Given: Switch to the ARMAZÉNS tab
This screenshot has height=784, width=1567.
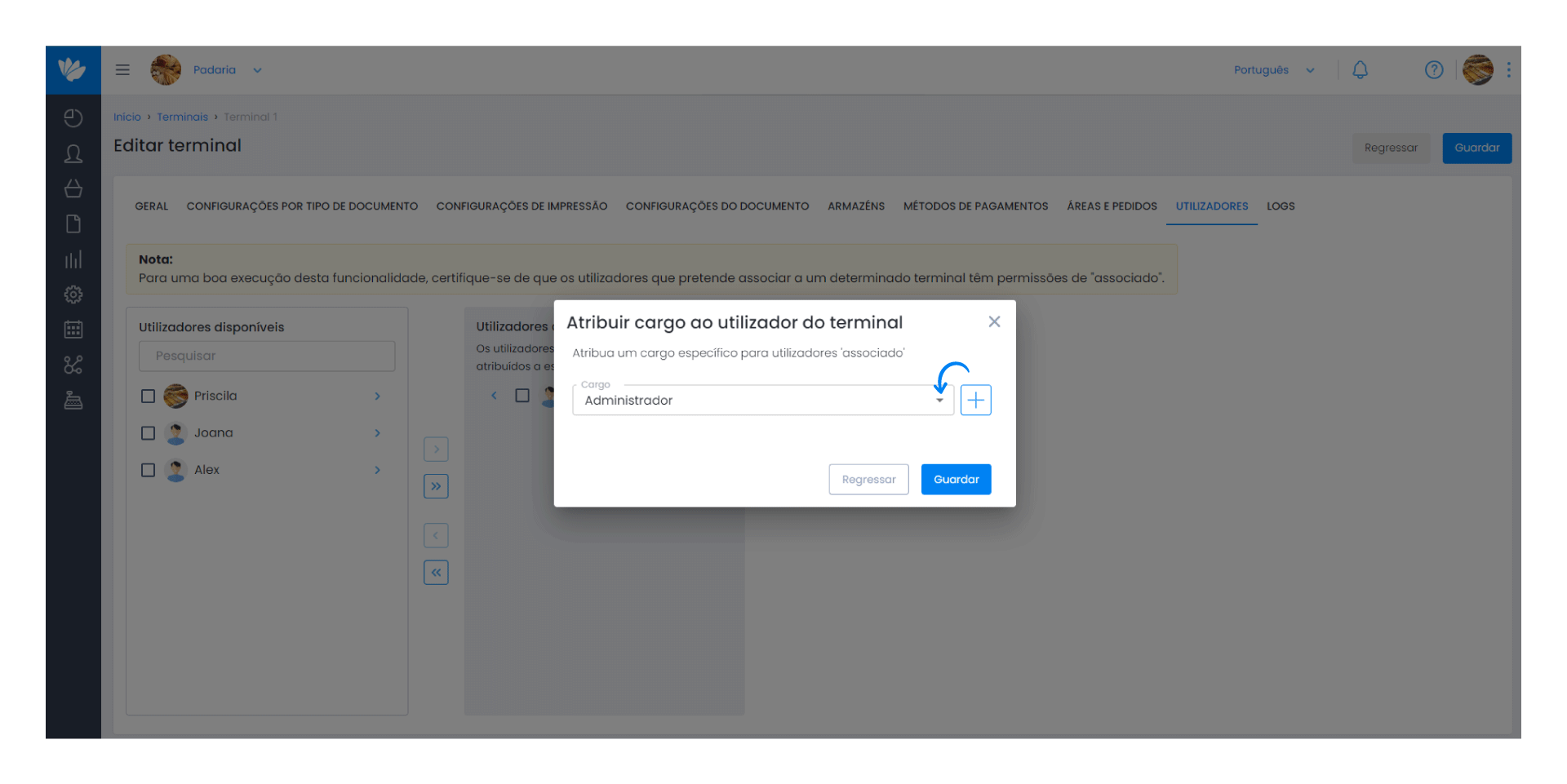Looking at the screenshot, I should 856,206.
